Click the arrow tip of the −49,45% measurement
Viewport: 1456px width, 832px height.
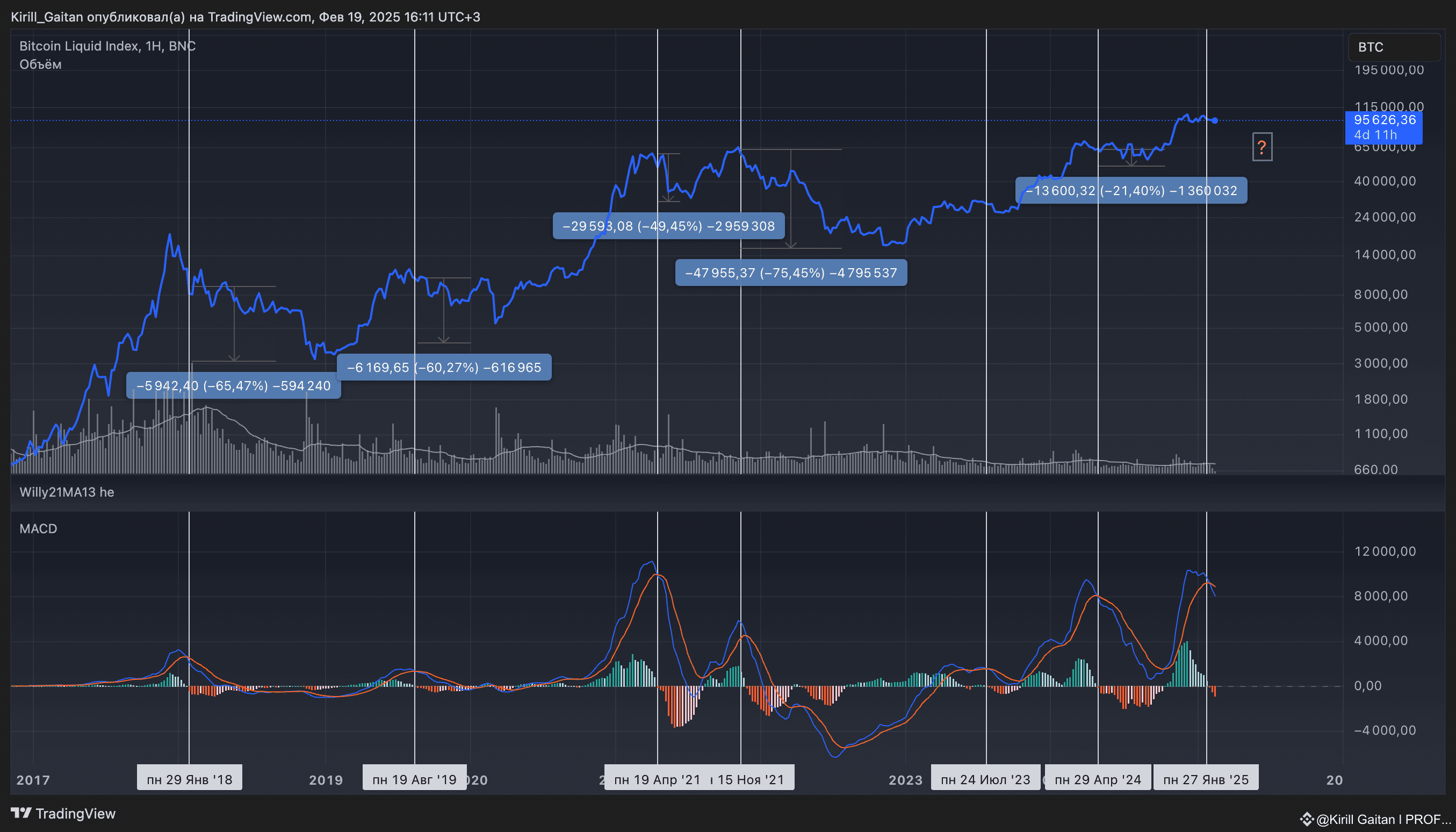[x=668, y=199]
